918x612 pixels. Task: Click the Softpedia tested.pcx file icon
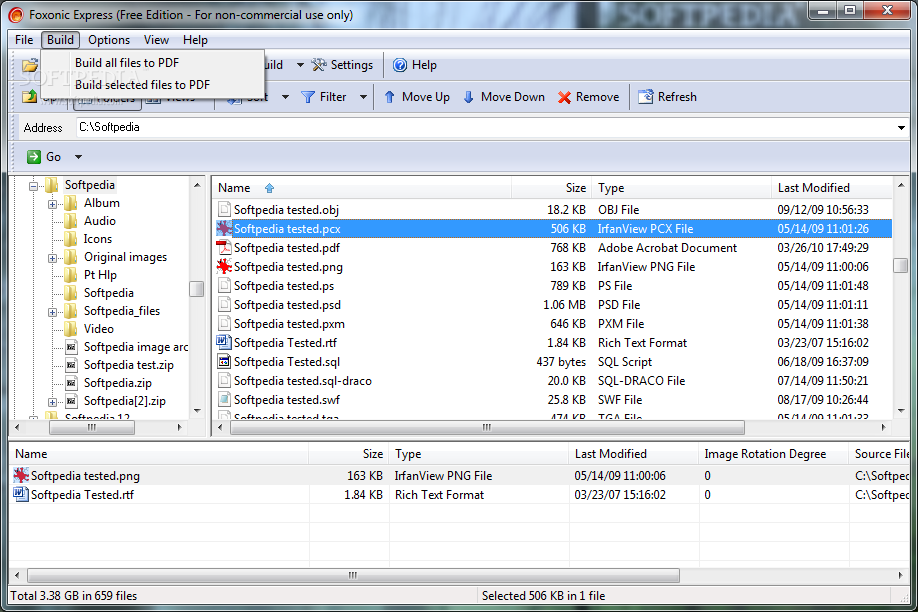pos(224,228)
